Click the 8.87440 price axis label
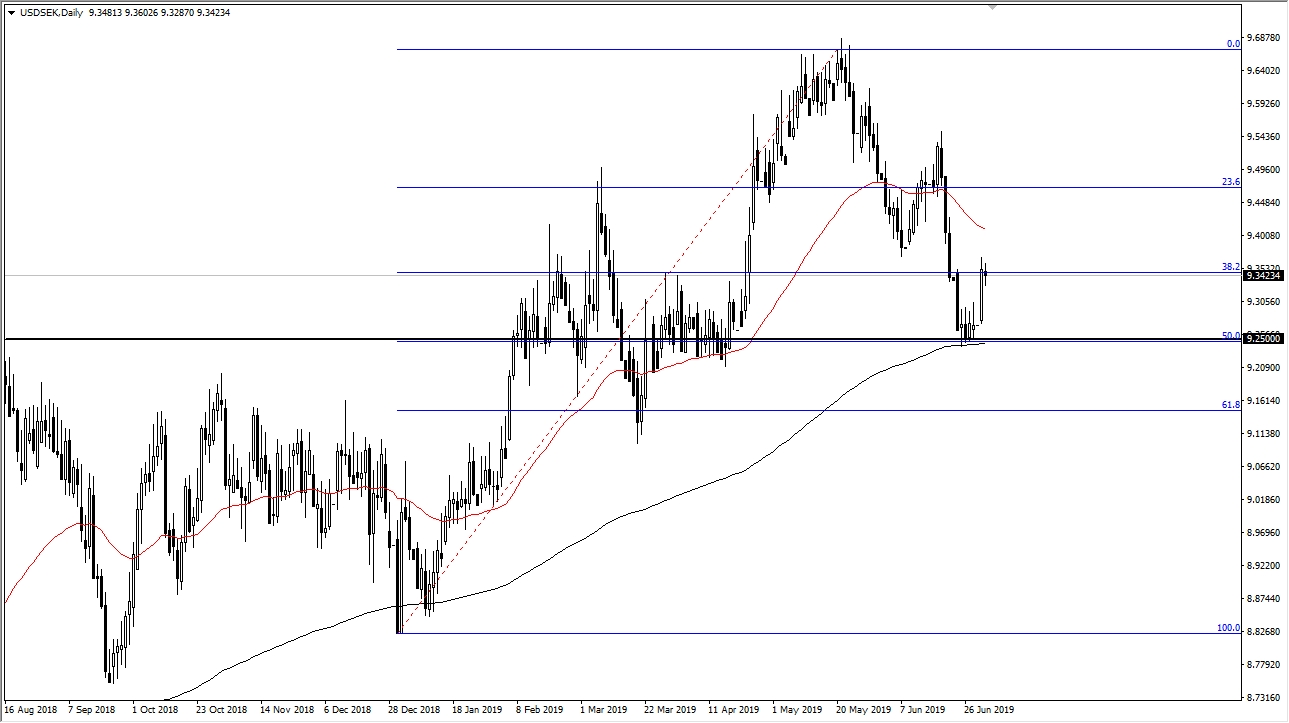Screen dimensions: 1289x723 [1264, 599]
